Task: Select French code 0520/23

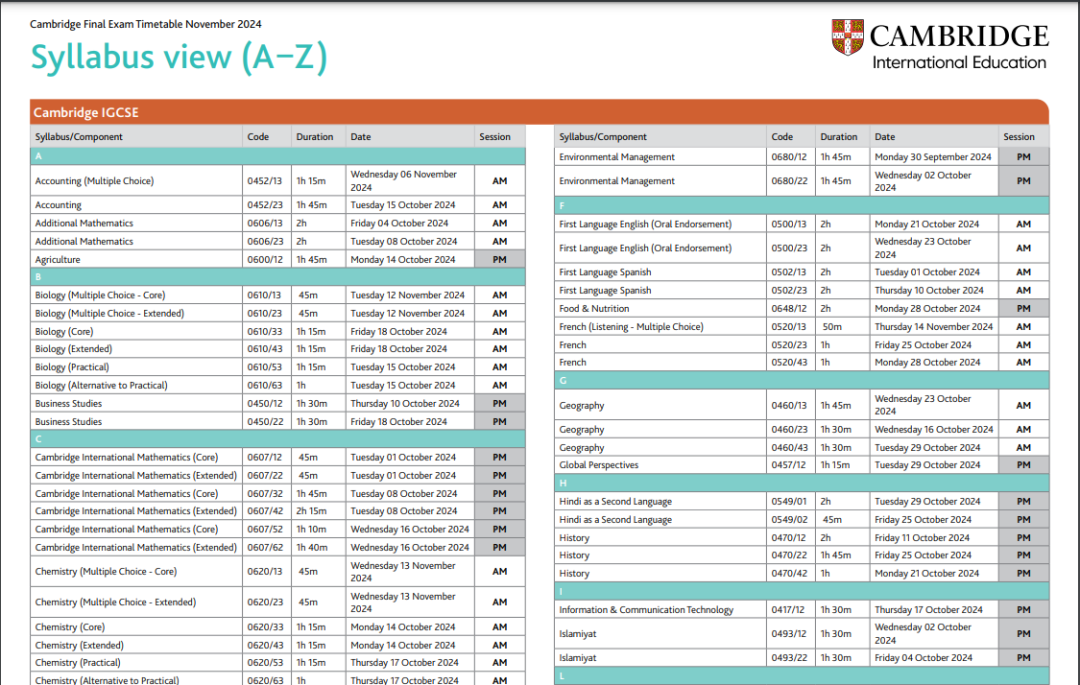Action: click(x=789, y=345)
